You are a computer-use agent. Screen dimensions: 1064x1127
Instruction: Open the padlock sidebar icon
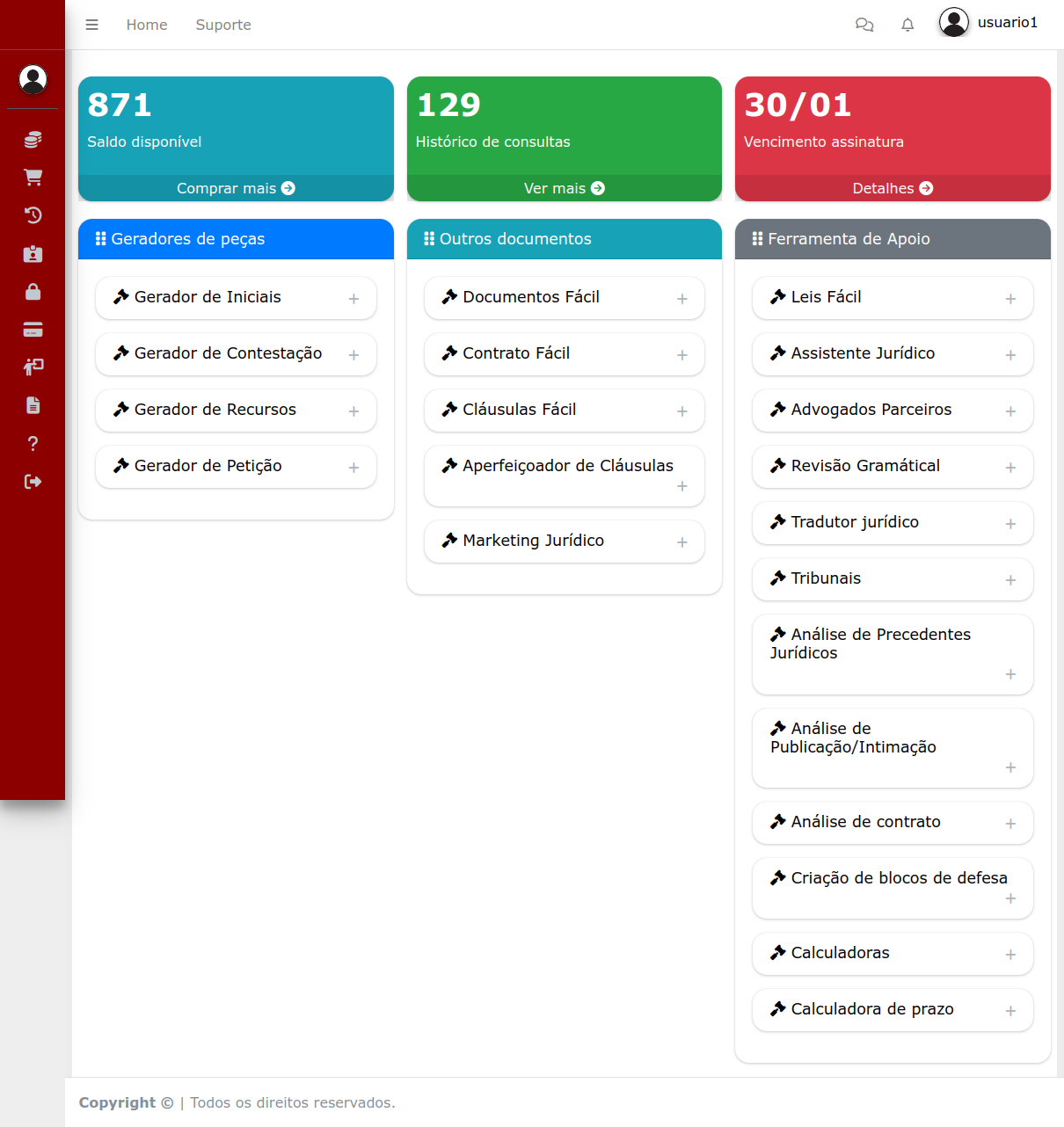tap(33, 292)
